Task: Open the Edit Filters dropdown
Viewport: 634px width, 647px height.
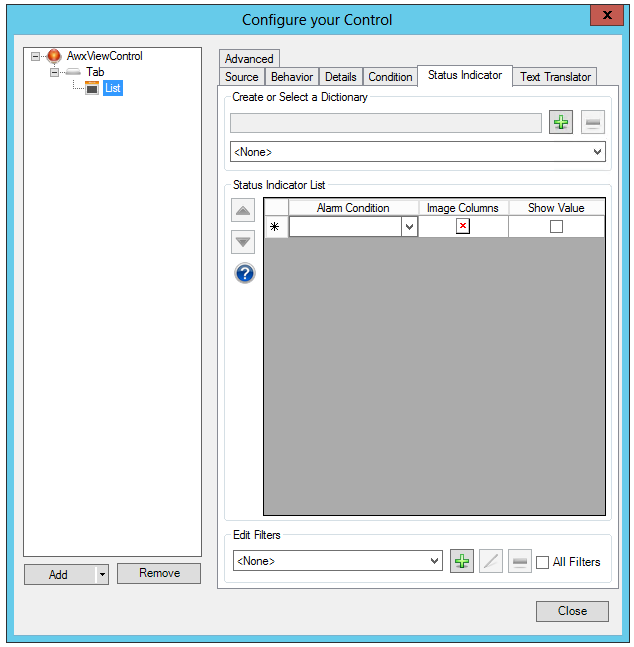Action: [x=434, y=561]
